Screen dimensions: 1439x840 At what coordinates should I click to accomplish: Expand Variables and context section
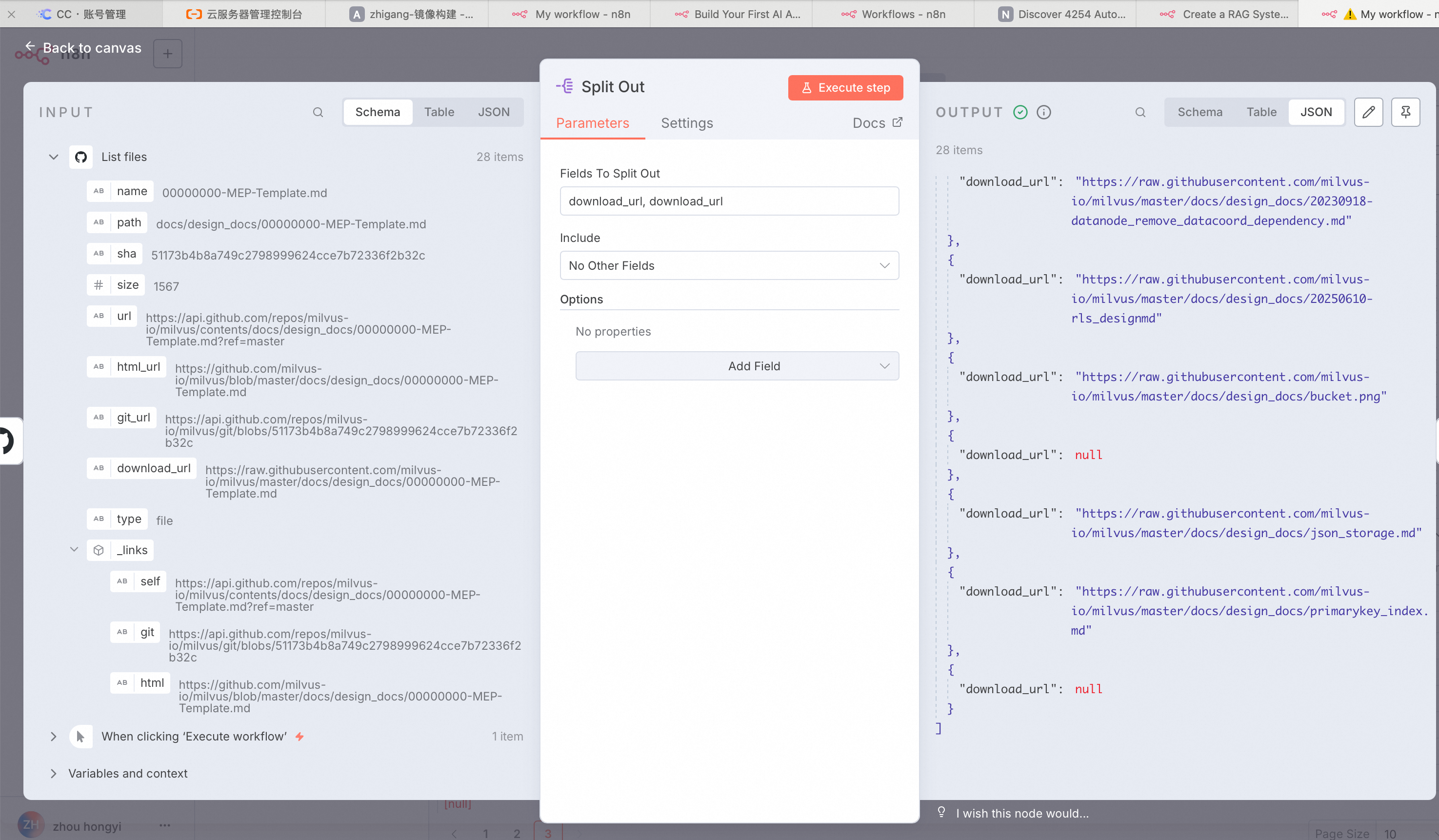coord(54,773)
